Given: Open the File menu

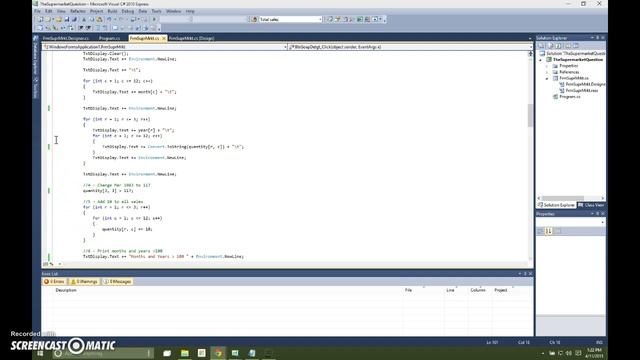Looking at the screenshot, I should (x=37, y=11).
